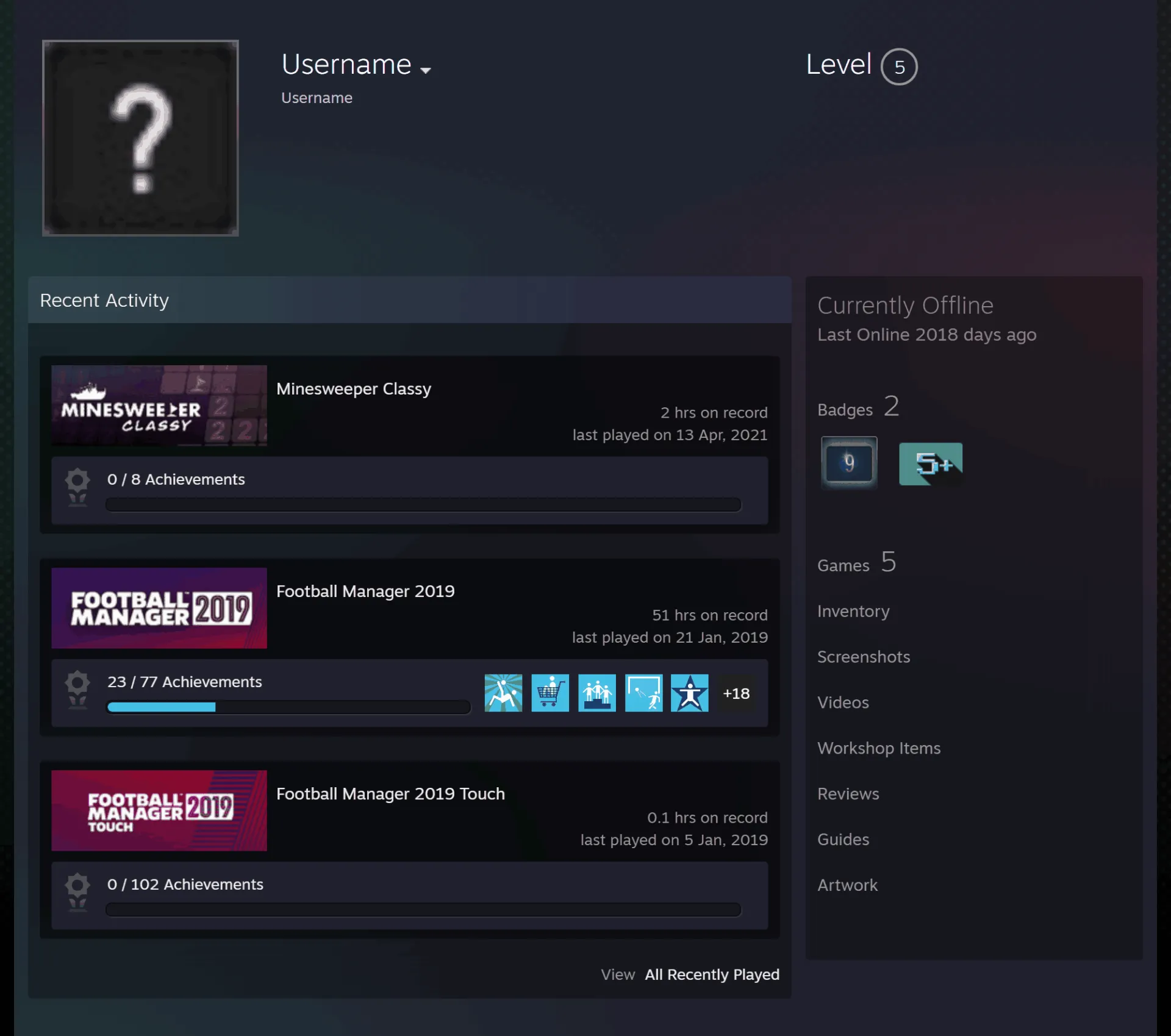This screenshot has height=1036, width=1171.
Task: Click the Minesweeper Classy title link
Action: coord(354,389)
